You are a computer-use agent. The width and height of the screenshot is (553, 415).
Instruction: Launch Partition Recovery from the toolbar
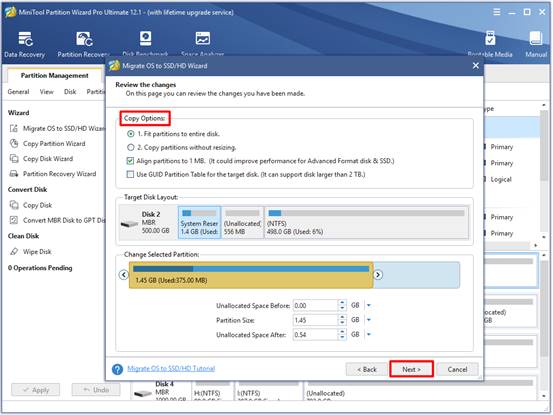pyautogui.click(x=83, y=44)
